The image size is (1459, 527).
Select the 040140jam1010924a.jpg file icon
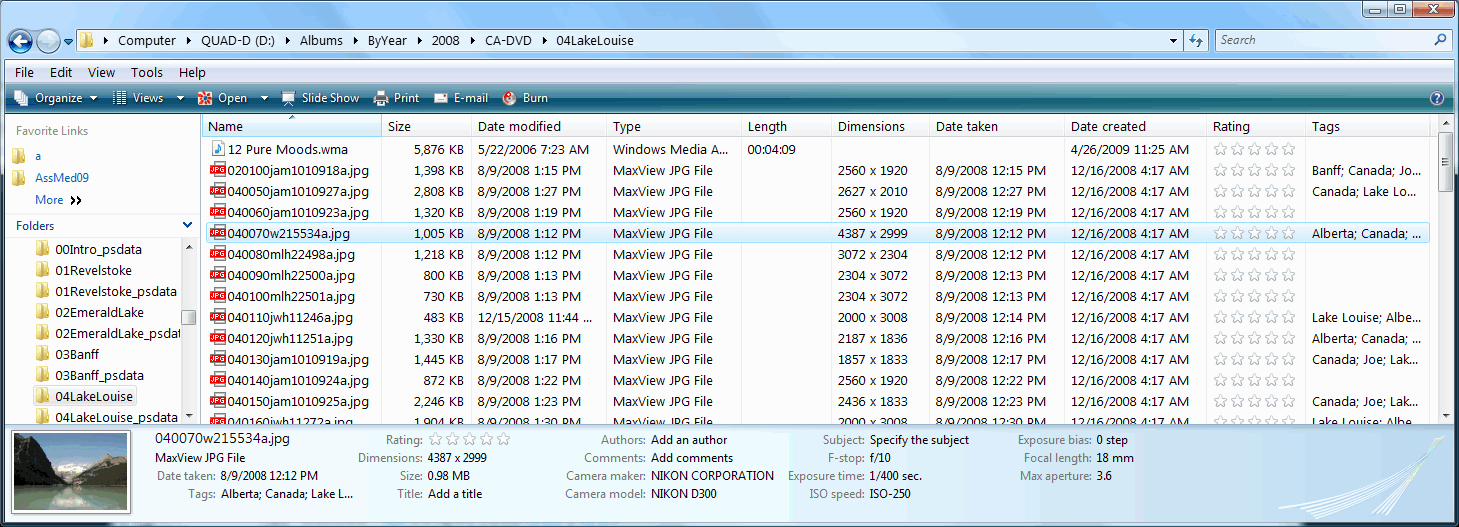point(218,380)
